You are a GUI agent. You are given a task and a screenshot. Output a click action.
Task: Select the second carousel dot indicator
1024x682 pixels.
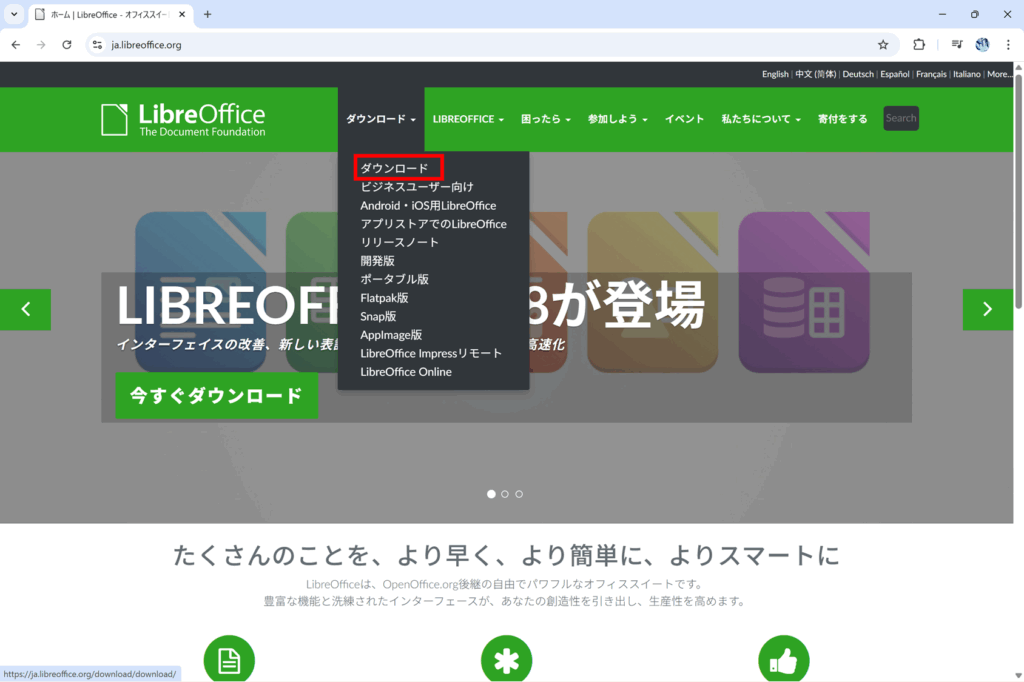[x=505, y=494]
